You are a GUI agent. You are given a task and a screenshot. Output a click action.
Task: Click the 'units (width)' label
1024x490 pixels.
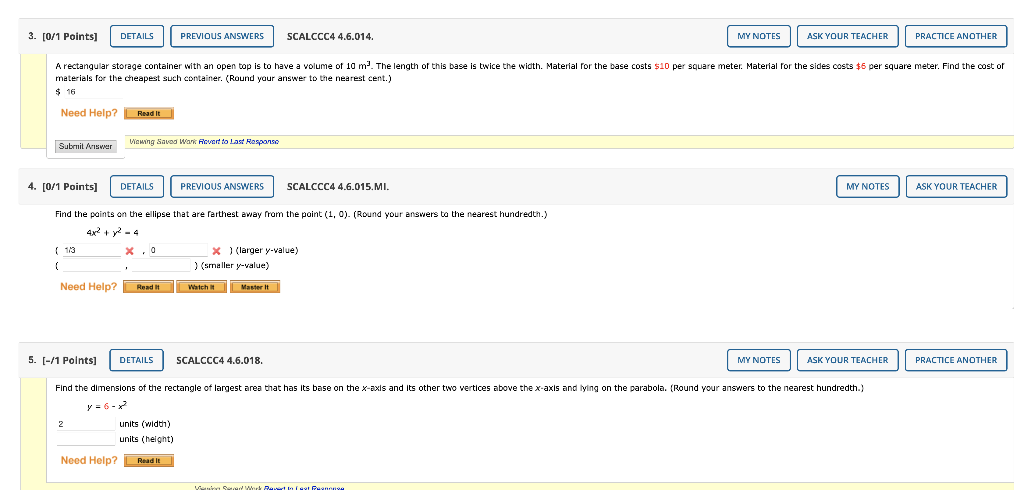point(145,424)
